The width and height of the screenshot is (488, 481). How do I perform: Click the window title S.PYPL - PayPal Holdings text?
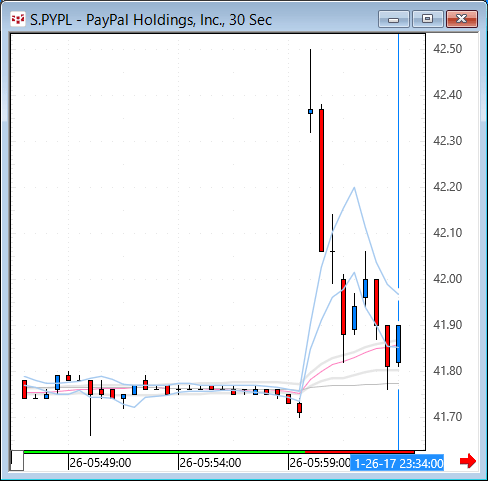click(151, 20)
